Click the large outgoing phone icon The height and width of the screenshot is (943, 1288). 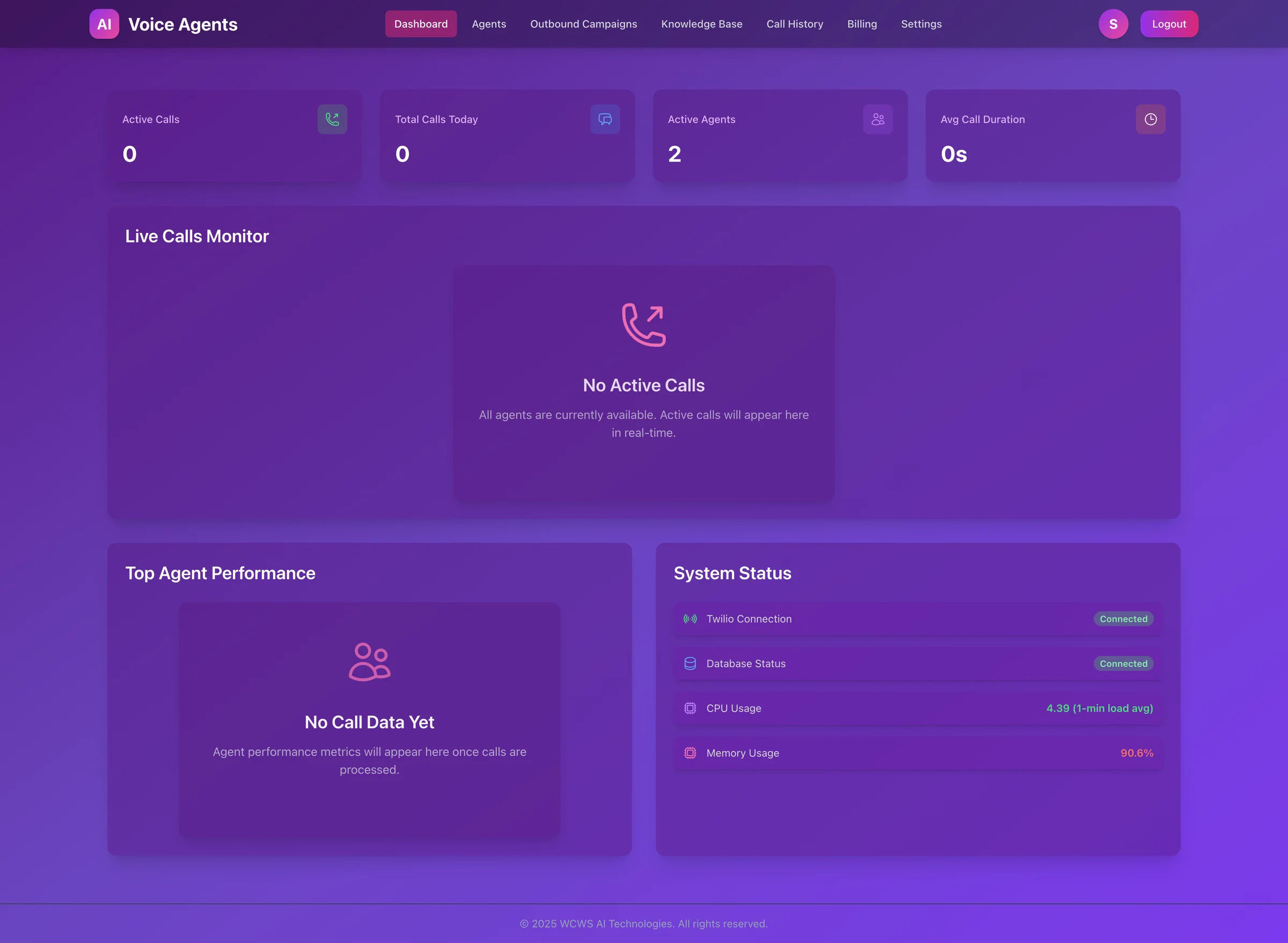643,324
